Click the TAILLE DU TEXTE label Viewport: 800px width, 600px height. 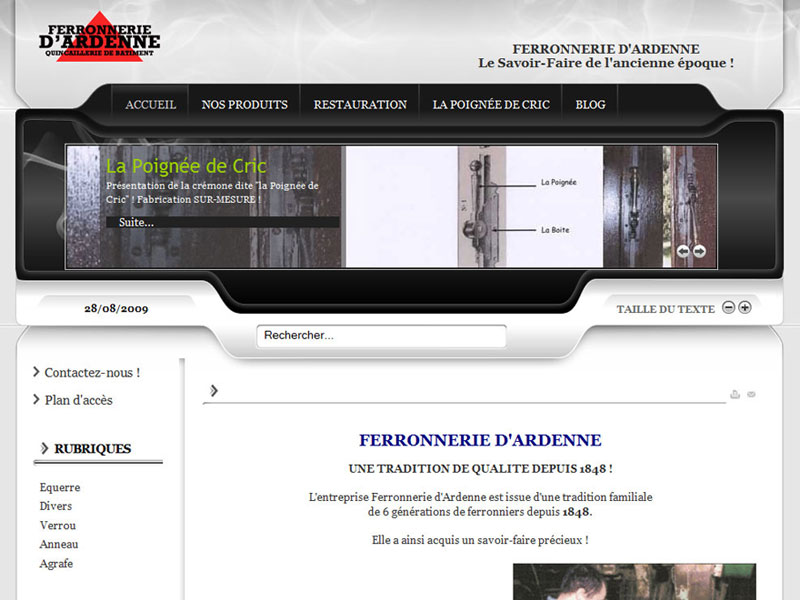(665, 309)
